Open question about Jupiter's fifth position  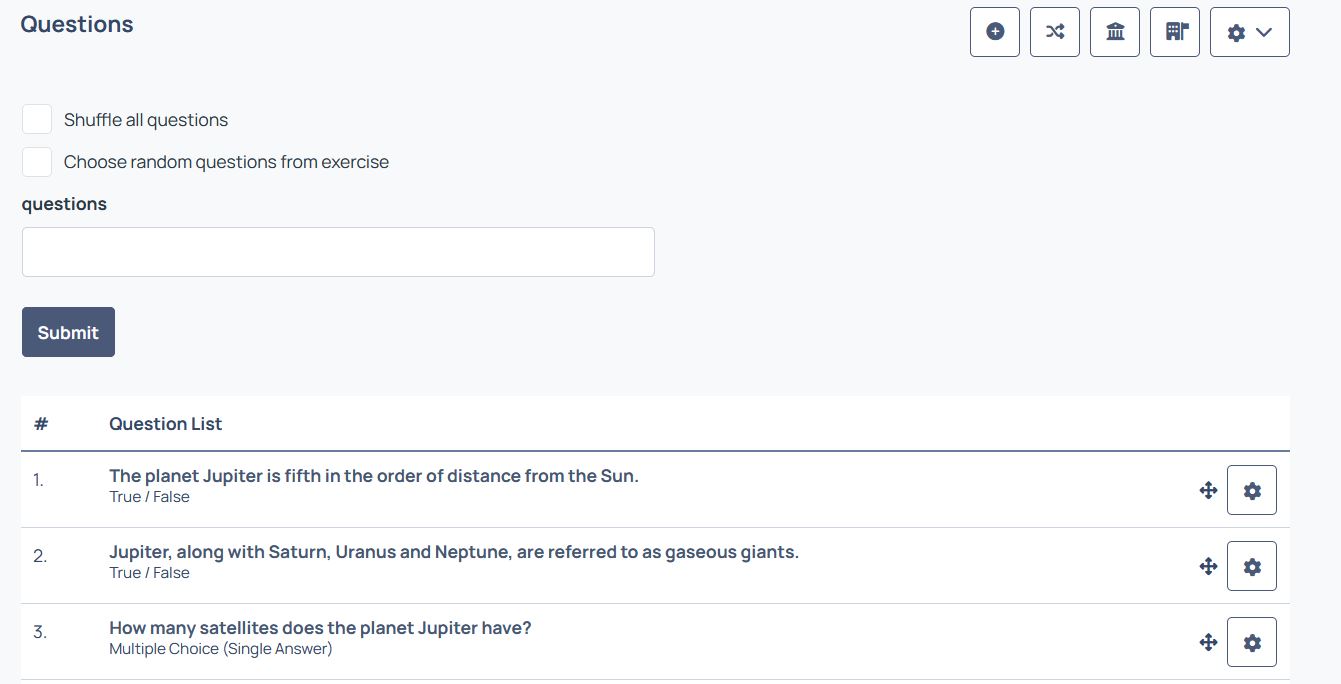pyautogui.click(x=374, y=476)
